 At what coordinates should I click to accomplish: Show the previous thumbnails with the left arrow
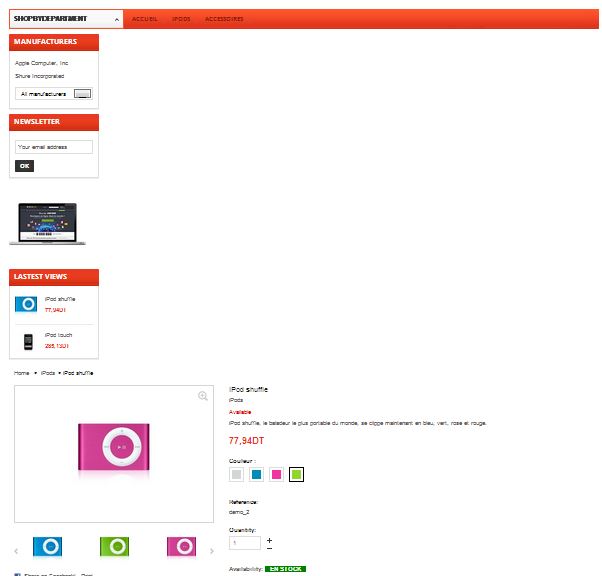(x=16, y=551)
